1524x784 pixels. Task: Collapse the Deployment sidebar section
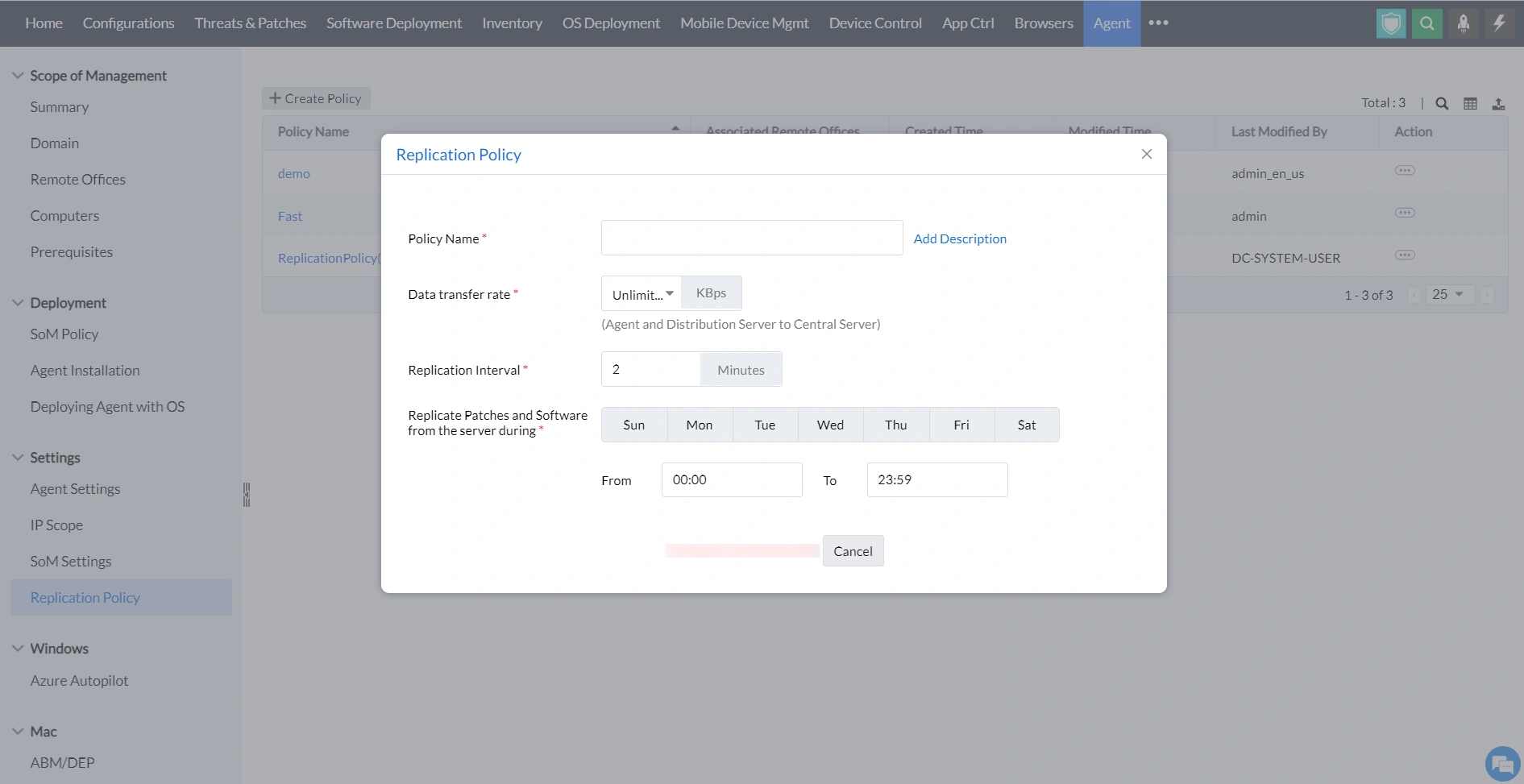18,303
